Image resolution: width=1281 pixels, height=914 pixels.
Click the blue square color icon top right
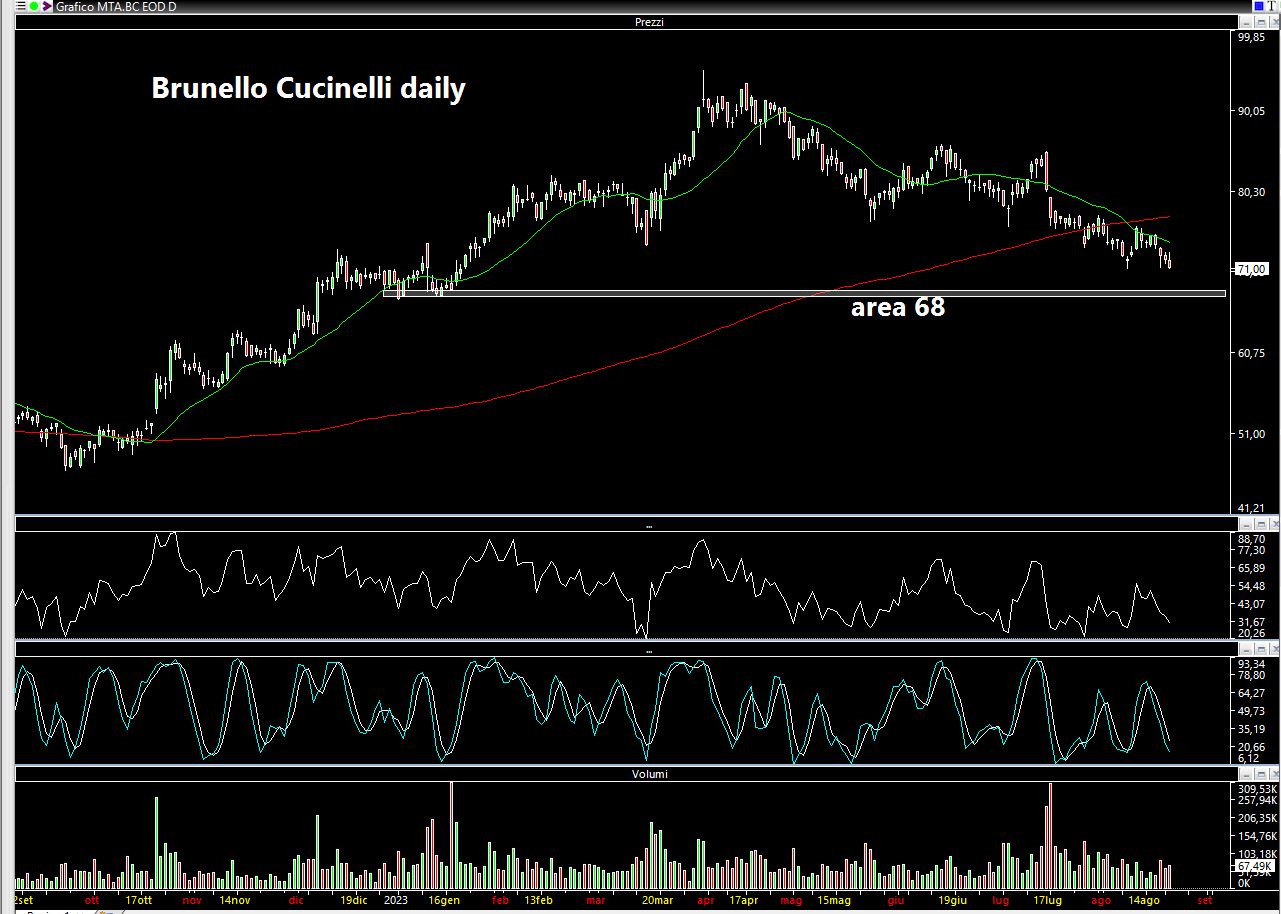tap(1259, 6)
